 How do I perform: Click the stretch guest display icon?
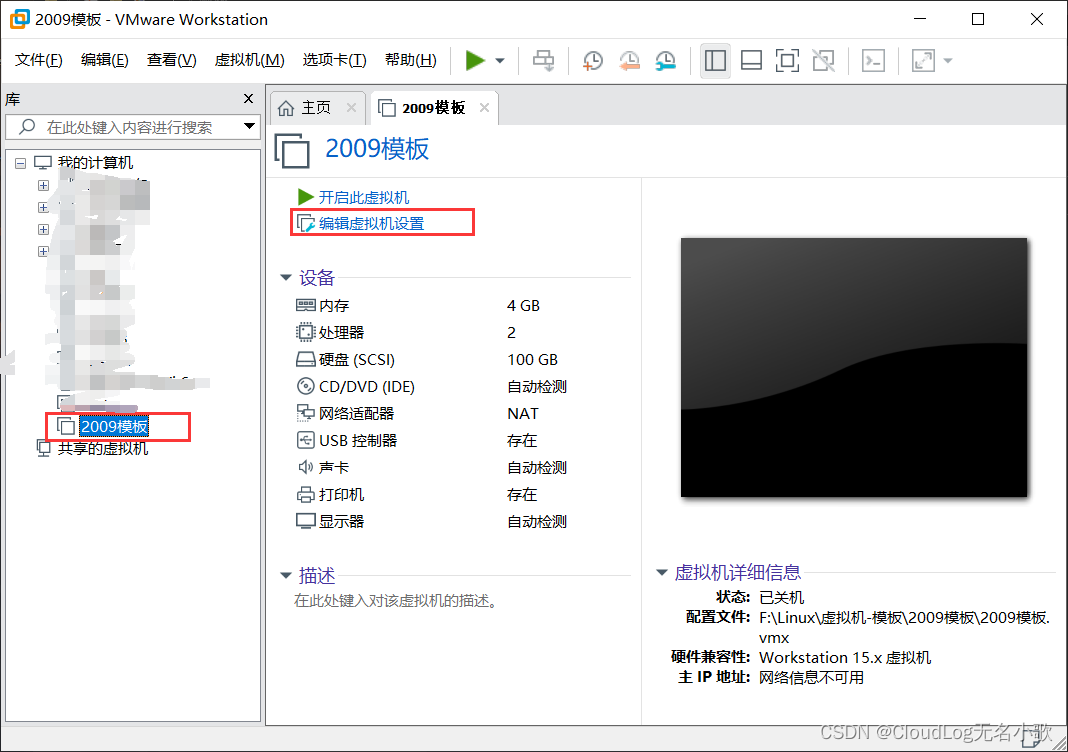[x=923, y=61]
